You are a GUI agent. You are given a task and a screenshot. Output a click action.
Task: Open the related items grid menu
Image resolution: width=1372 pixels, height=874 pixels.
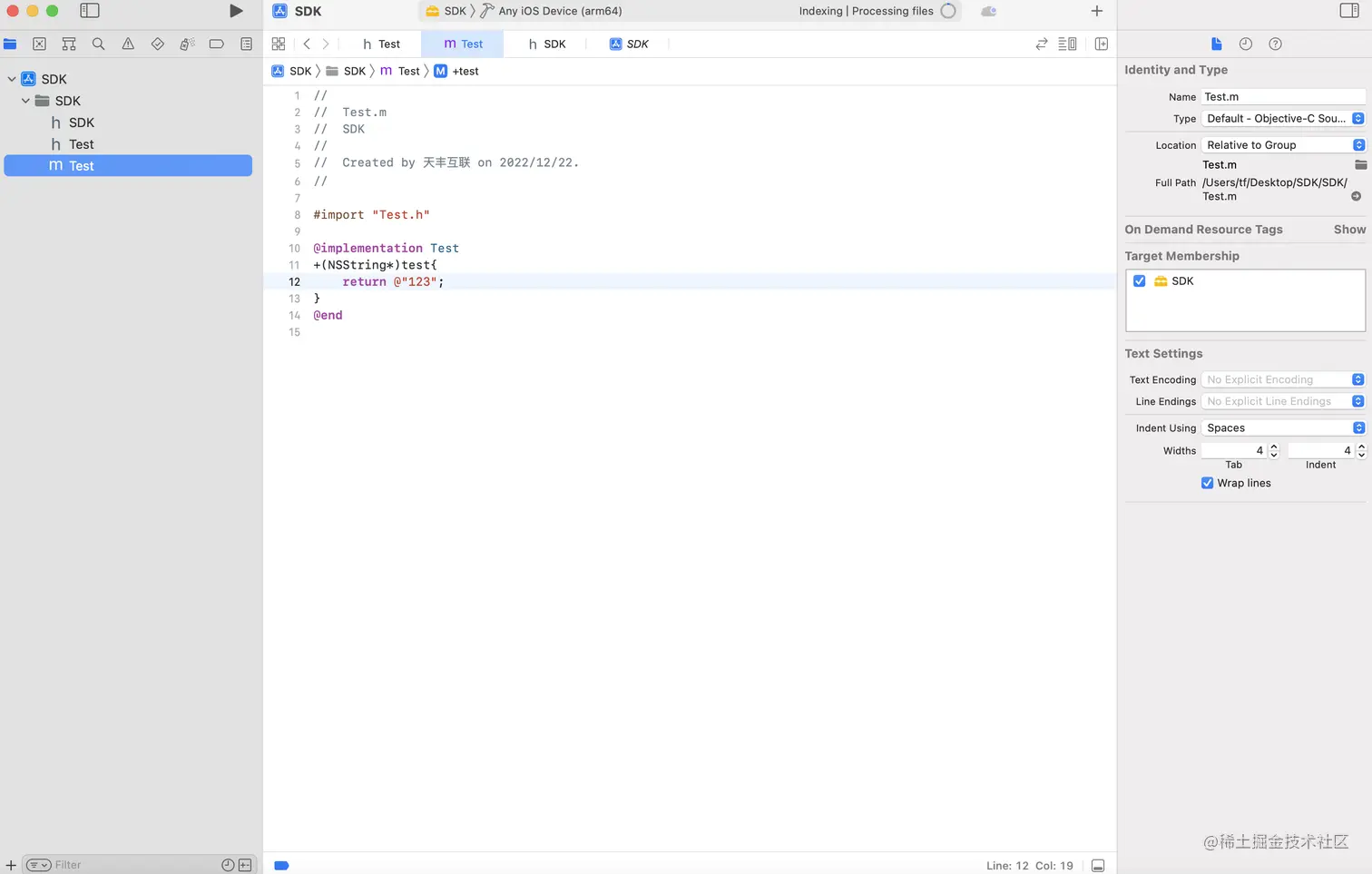click(279, 44)
